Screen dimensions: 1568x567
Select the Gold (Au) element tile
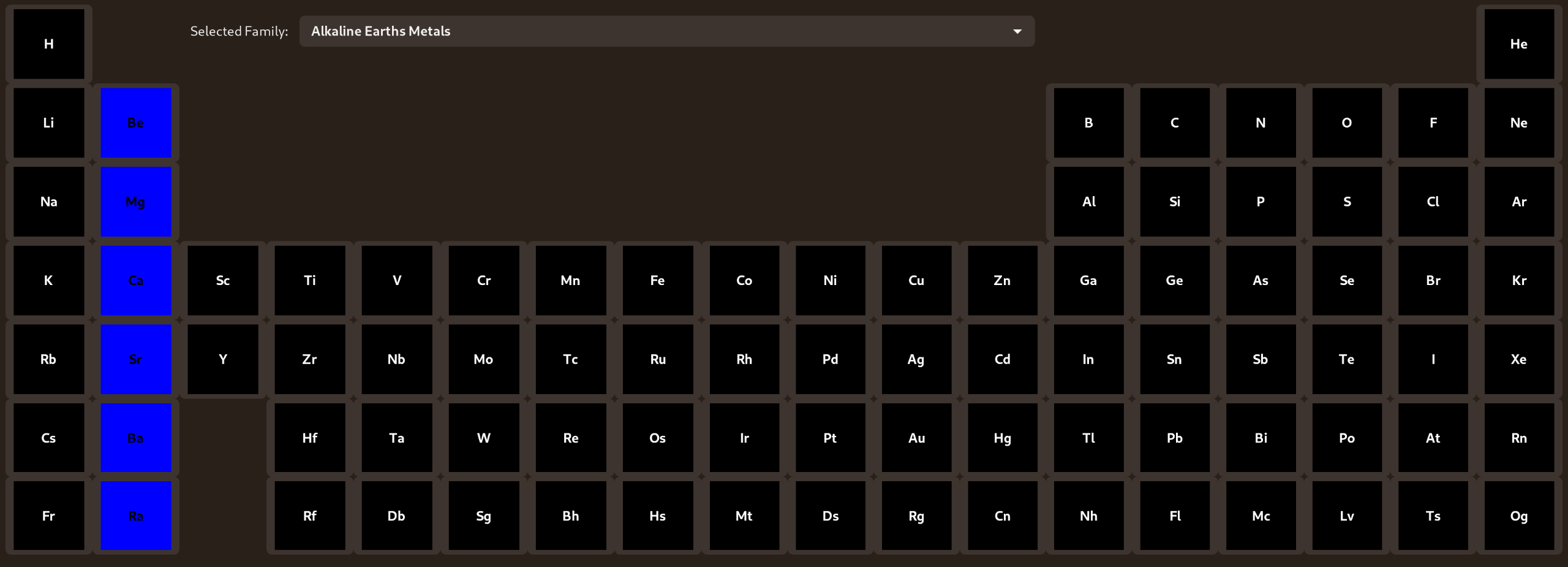pos(916,438)
